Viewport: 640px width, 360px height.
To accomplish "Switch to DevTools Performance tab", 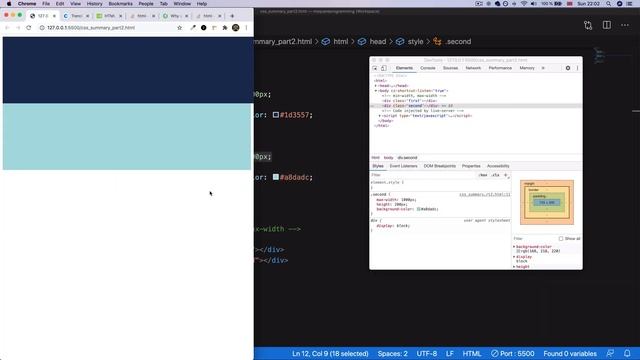I will click(500, 68).
